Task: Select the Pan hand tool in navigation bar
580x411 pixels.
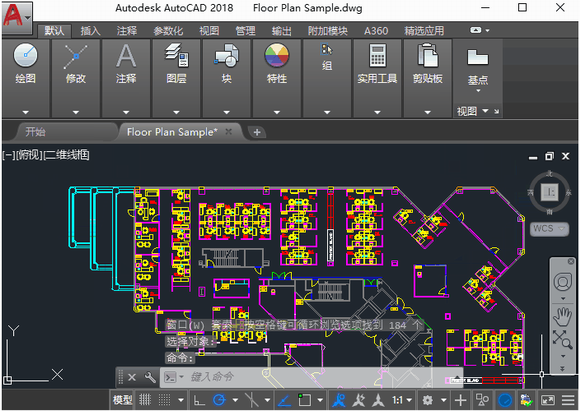Action: click(x=562, y=316)
